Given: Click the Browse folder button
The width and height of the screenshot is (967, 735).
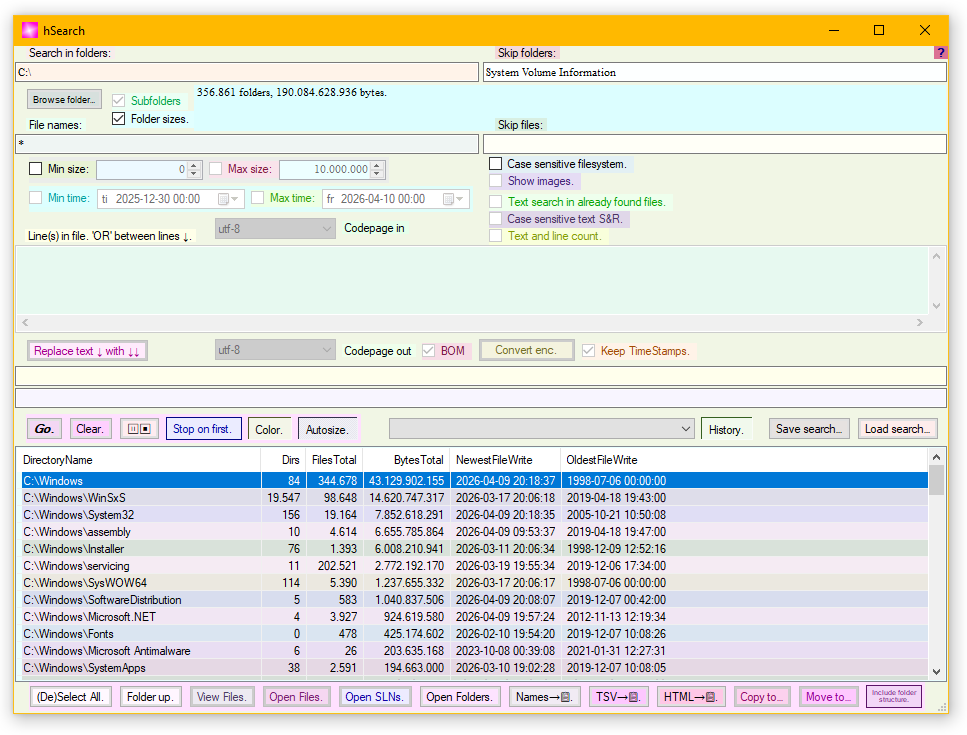Looking at the screenshot, I should tap(64, 99).
